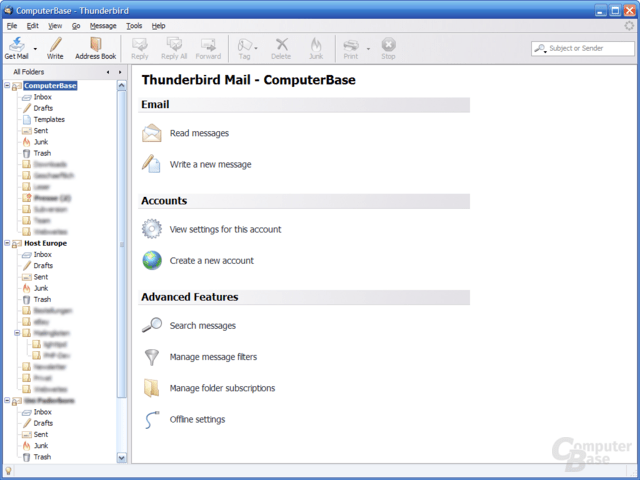Collapse the ComputerBase account tree
Screen dimensions: 640x480
tap(7, 85)
